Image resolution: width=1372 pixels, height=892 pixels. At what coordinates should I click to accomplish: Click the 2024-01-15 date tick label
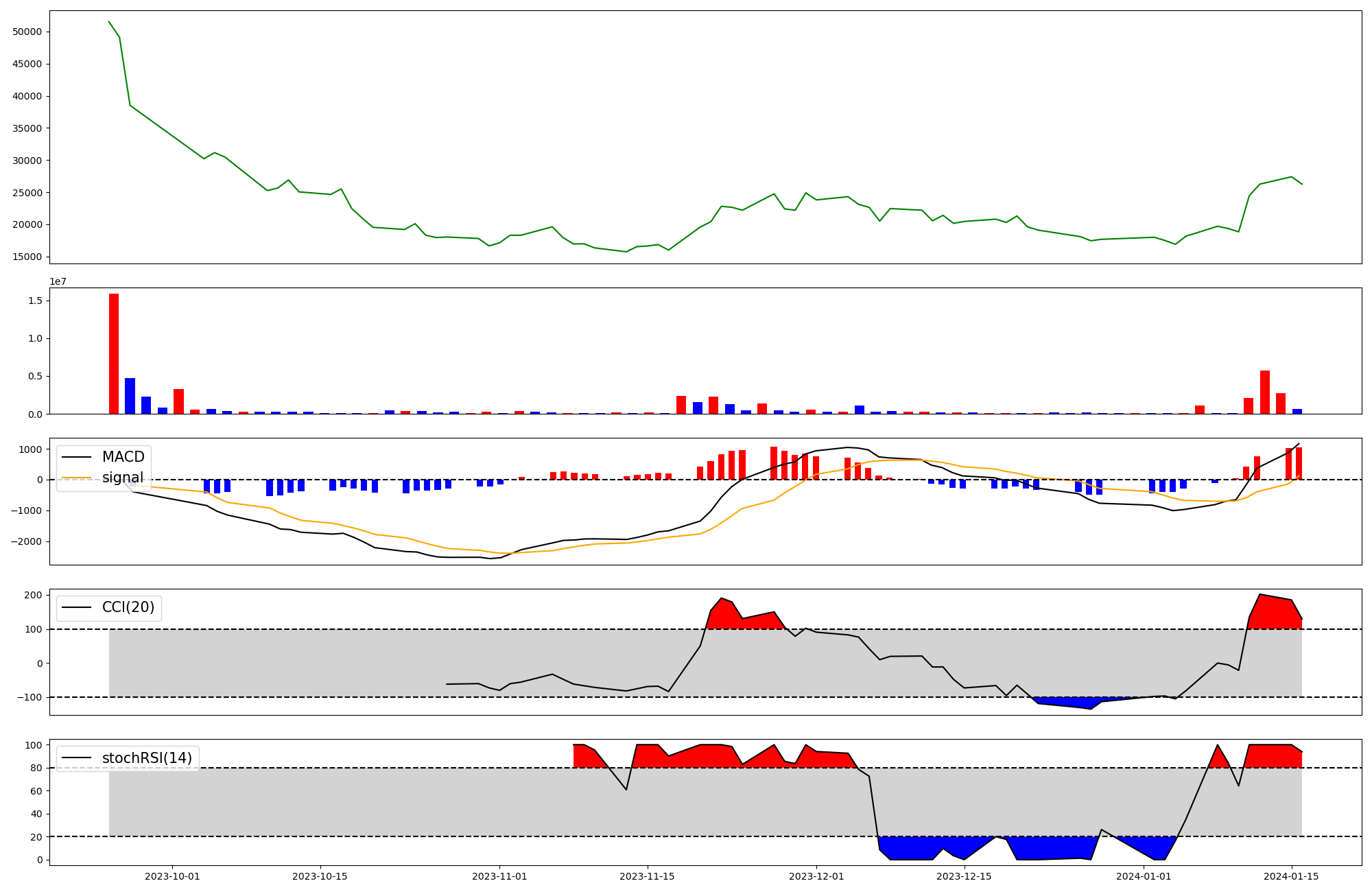click(1292, 876)
